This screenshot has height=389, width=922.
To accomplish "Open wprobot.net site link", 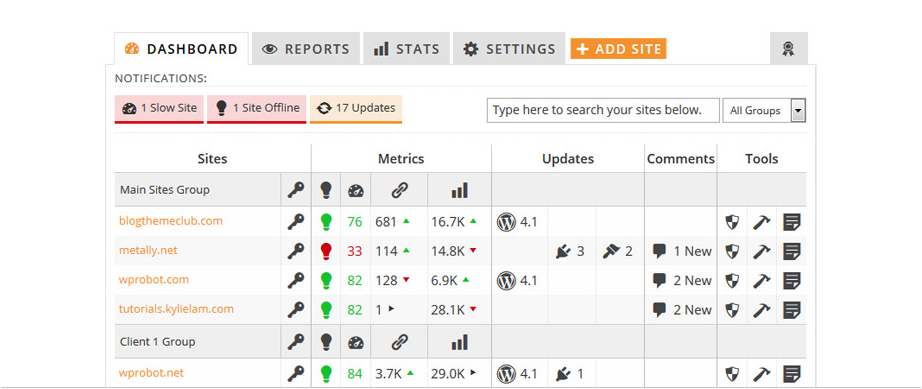I will [x=151, y=373].
